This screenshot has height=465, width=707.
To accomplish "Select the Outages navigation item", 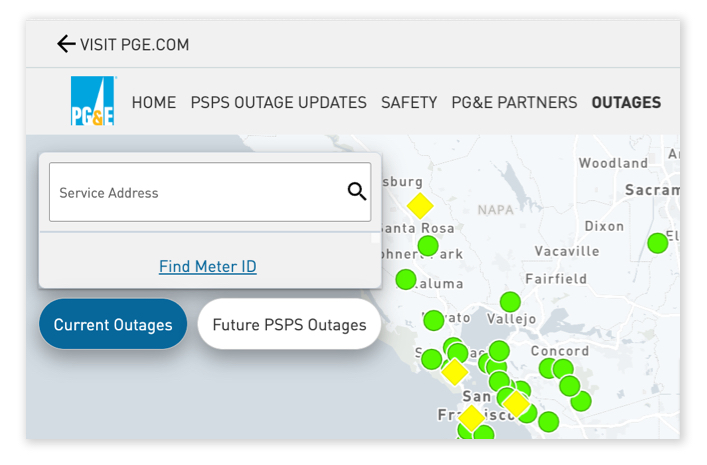I will tap(626, 102).
